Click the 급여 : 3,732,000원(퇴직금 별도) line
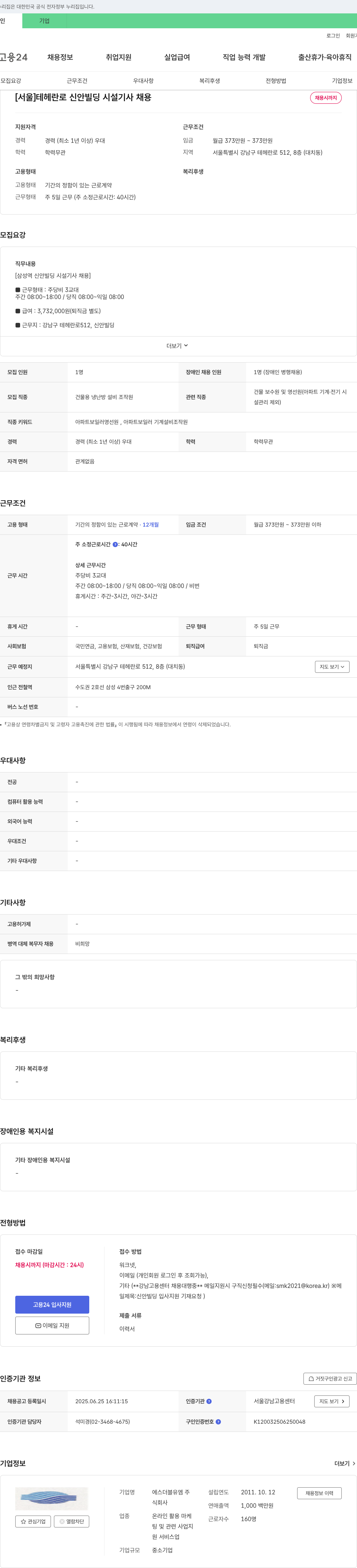 coord(58,312)
